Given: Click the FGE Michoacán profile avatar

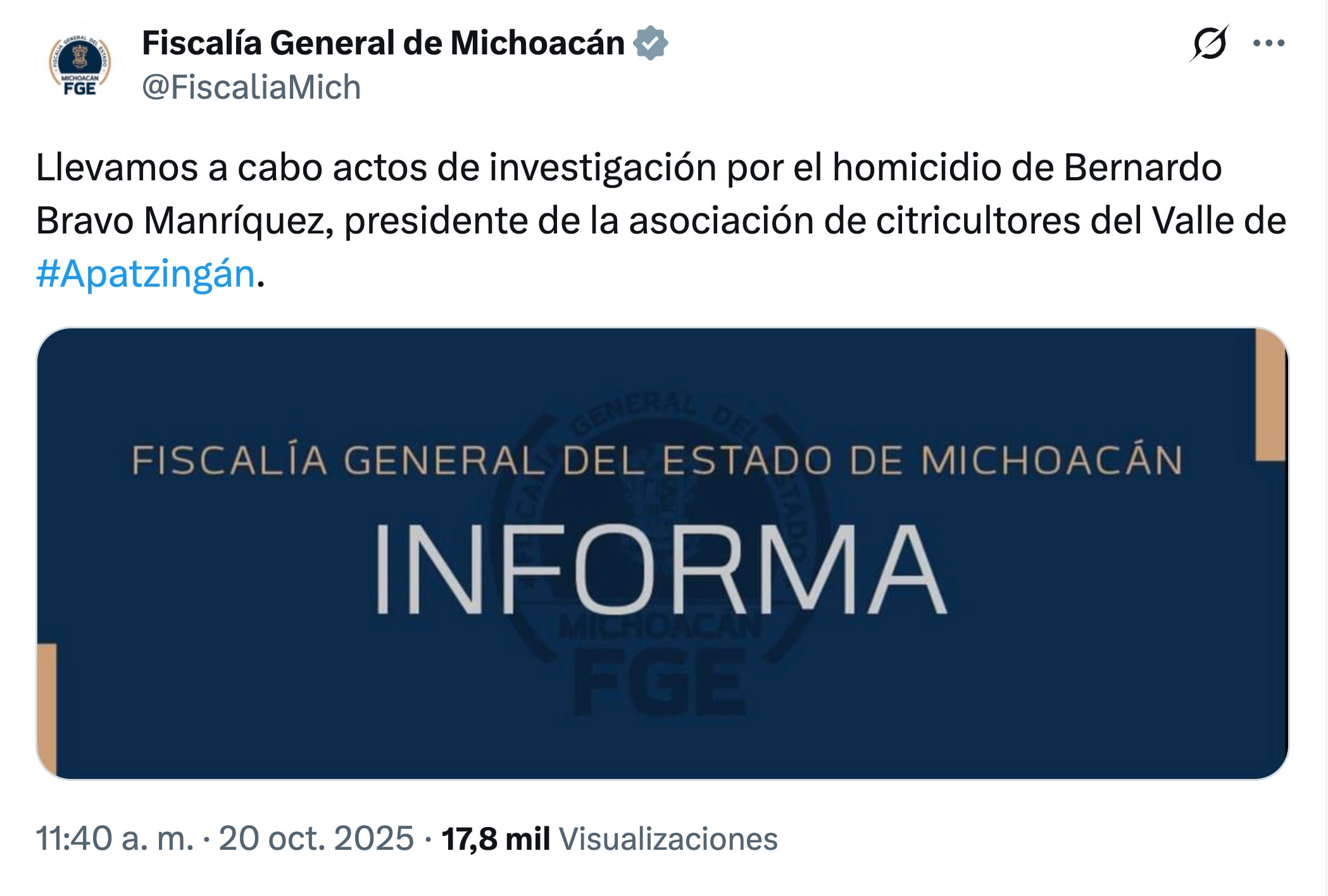Looking at the screenshot, I should pyautogui.click(x=80, y=66).
